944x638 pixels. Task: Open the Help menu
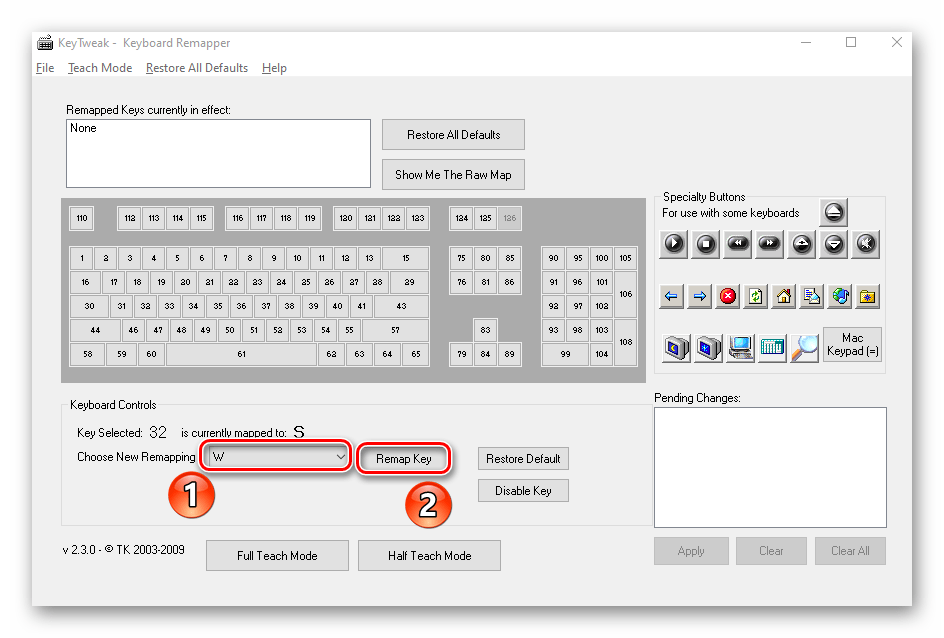coord(274,68)
